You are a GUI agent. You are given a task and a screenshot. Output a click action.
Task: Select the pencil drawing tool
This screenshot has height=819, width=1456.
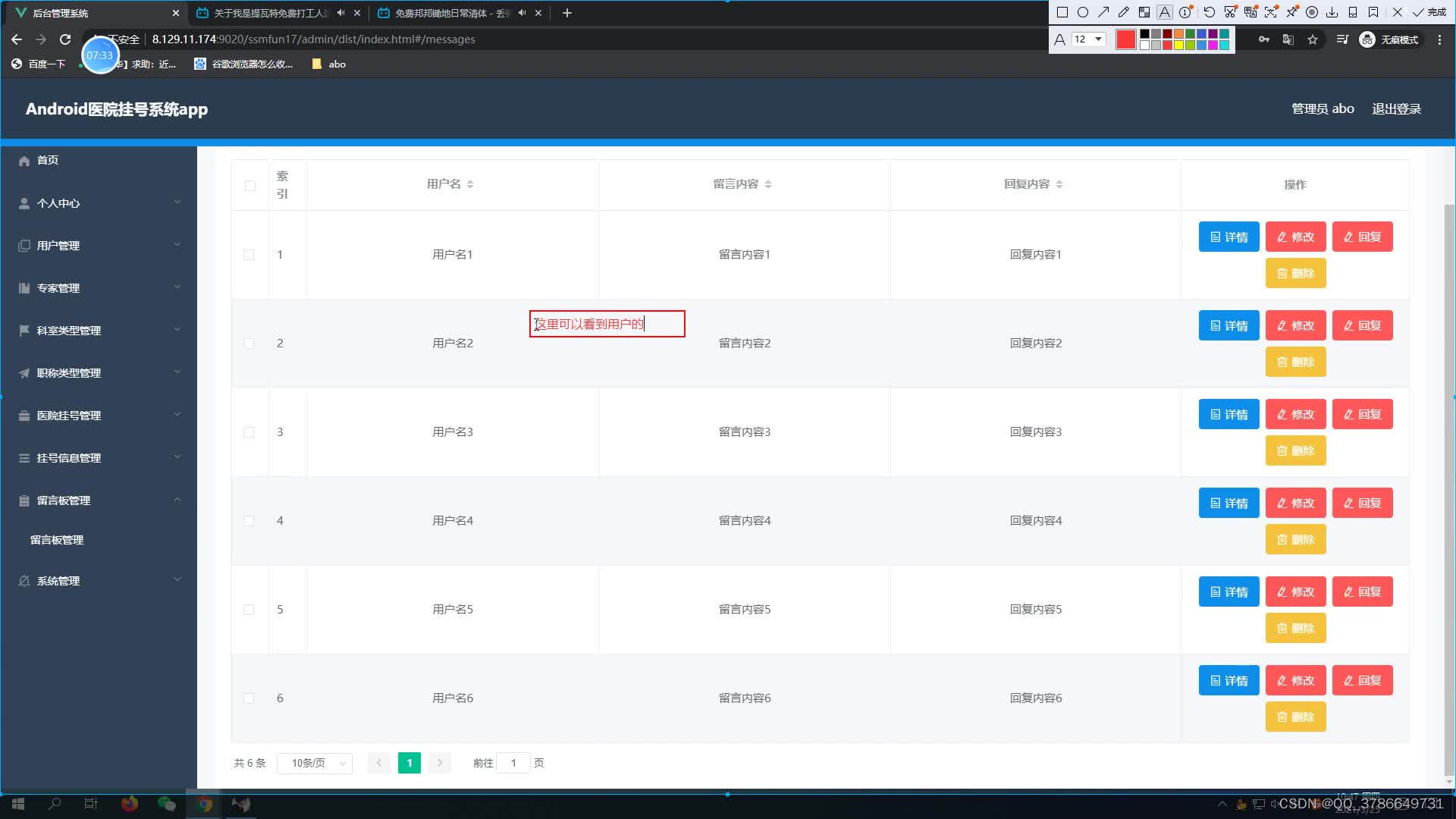1124,12
